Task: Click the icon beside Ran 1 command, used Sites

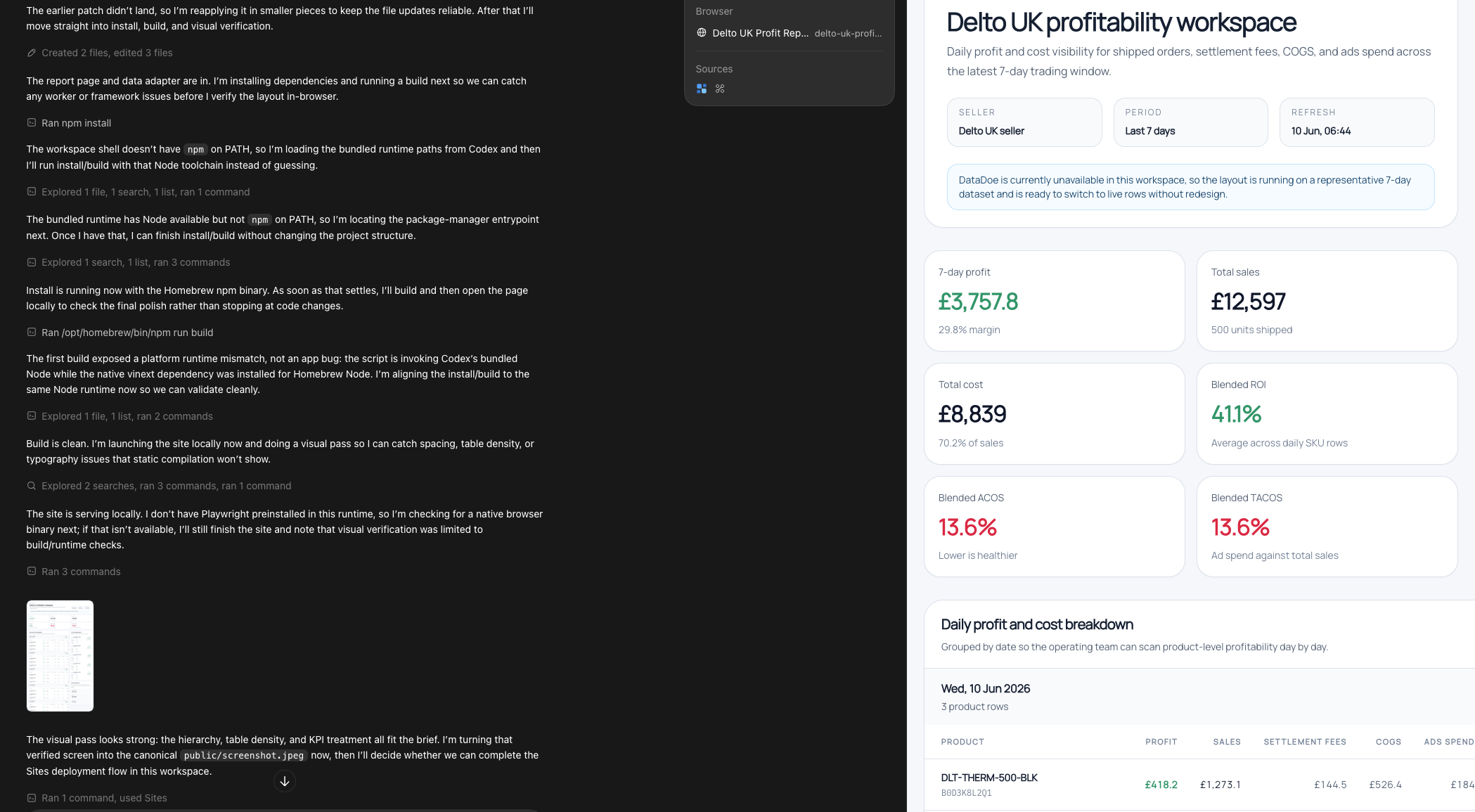Action: (32, 798)
